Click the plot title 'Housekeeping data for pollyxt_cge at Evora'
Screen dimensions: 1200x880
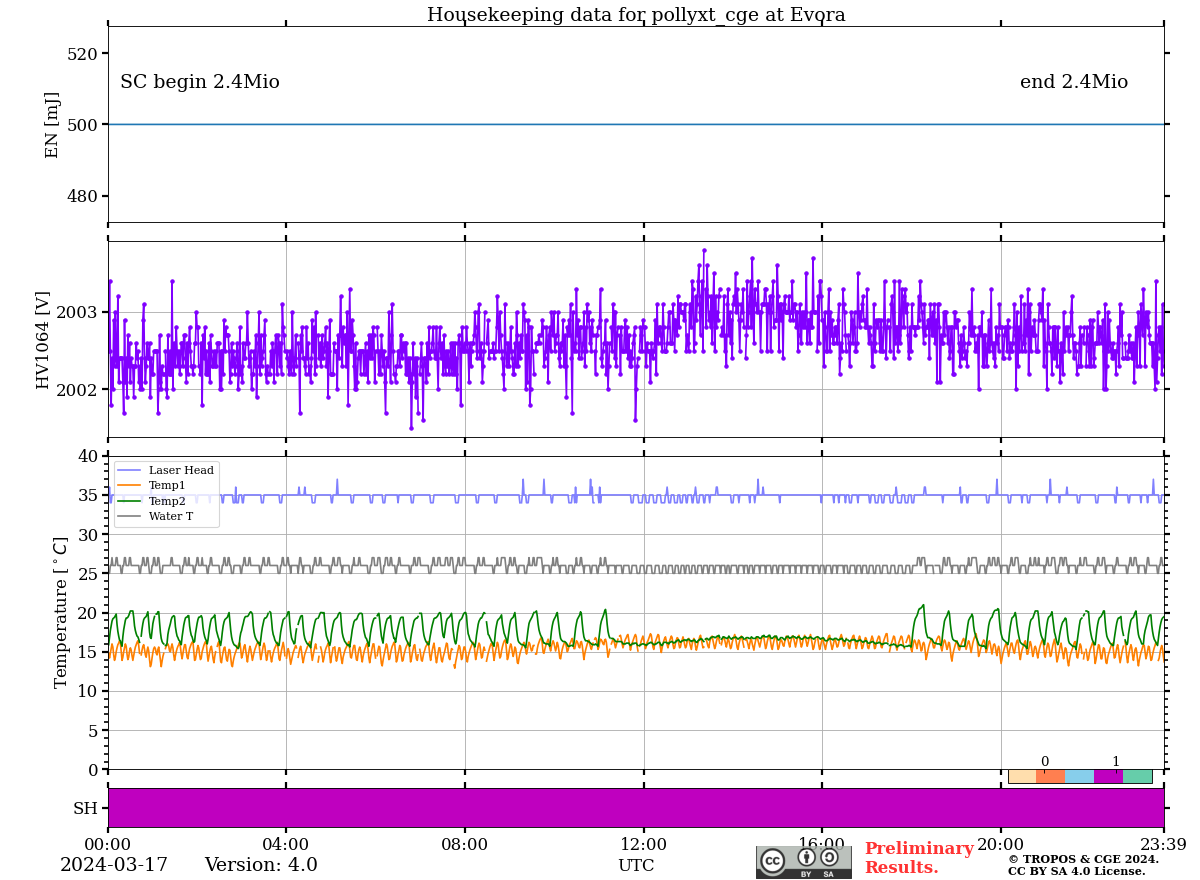[x=636, y=15]
